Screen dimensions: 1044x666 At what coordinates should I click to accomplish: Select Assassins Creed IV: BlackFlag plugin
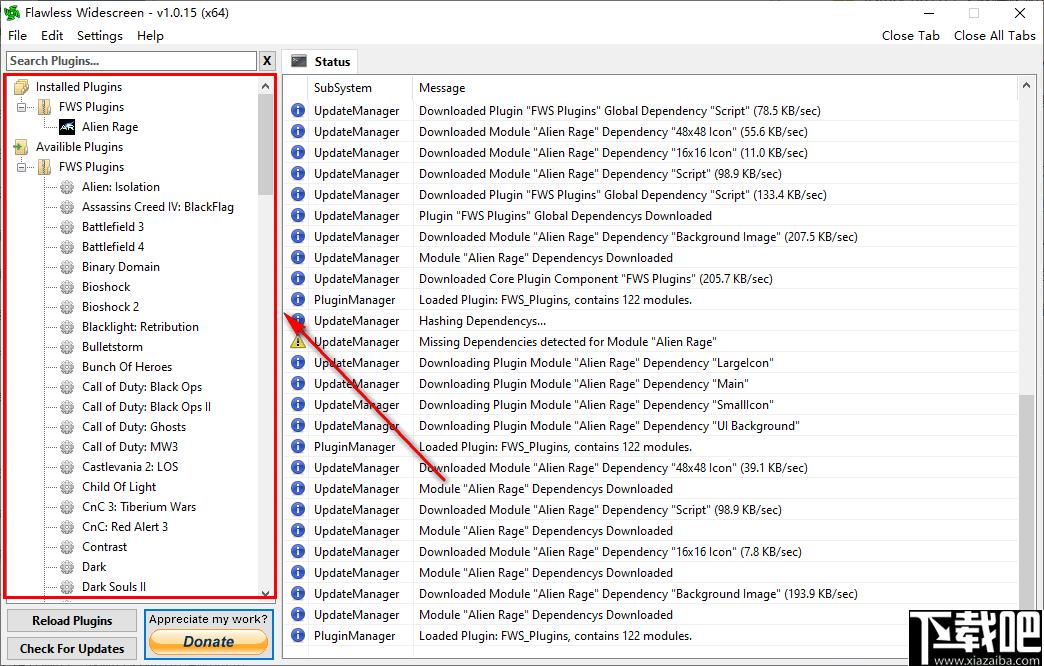pyautogui.click(x=158, y=207)
